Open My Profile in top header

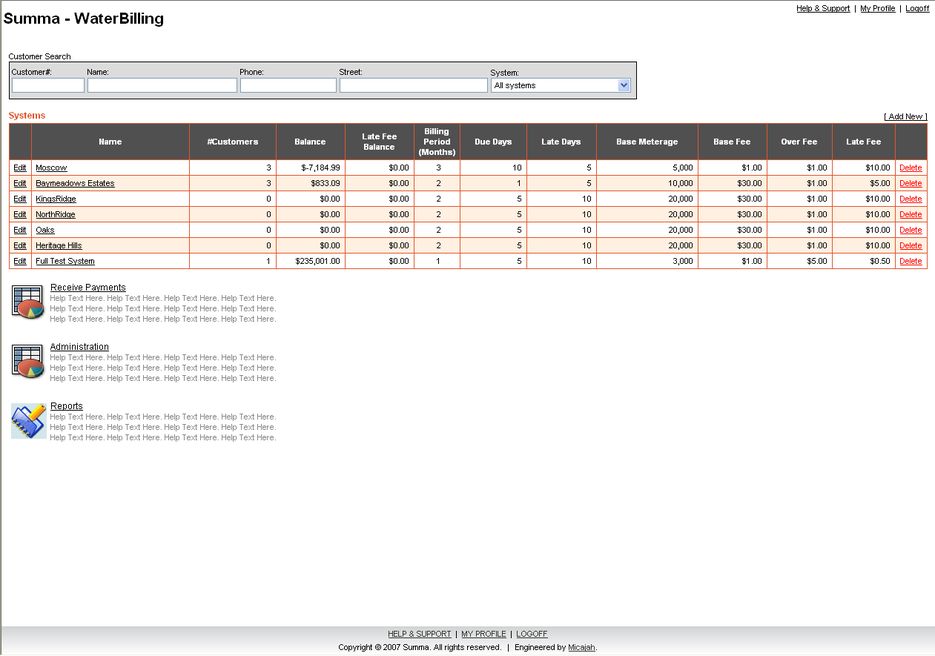coord(877,8)
